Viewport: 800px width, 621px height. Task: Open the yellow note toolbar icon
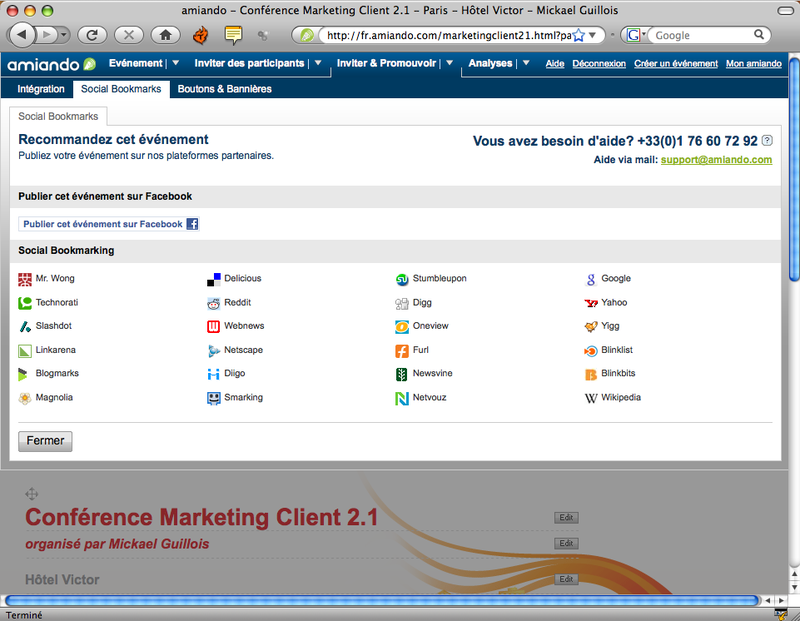(233, 35)
